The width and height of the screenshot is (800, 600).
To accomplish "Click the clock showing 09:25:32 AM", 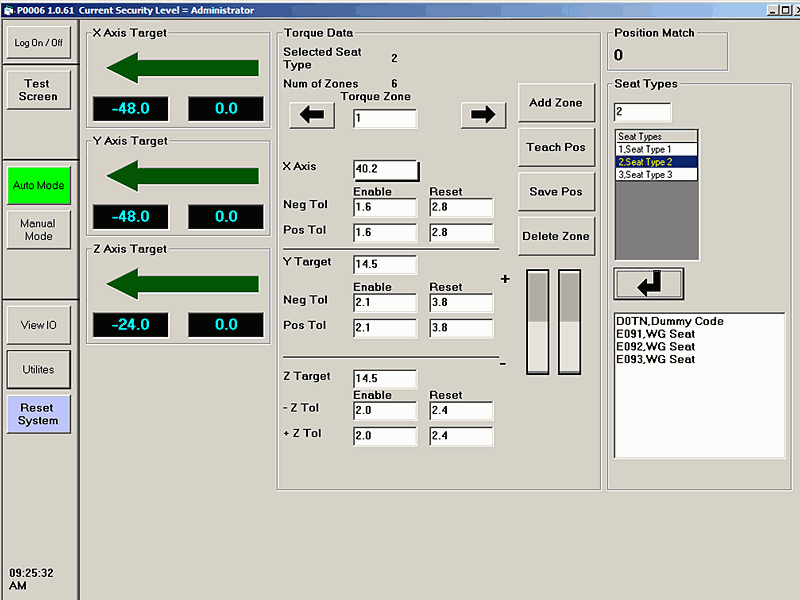I will pyautogui.click(x=31, y=579).
